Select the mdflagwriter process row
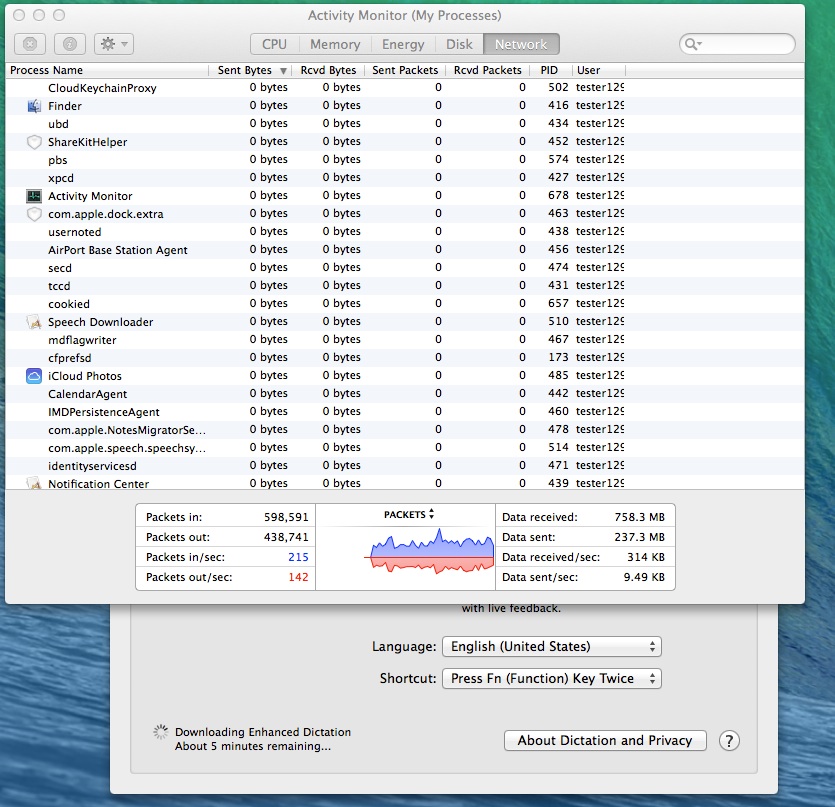Screen dimensions: 835x807 coord(405,340)
